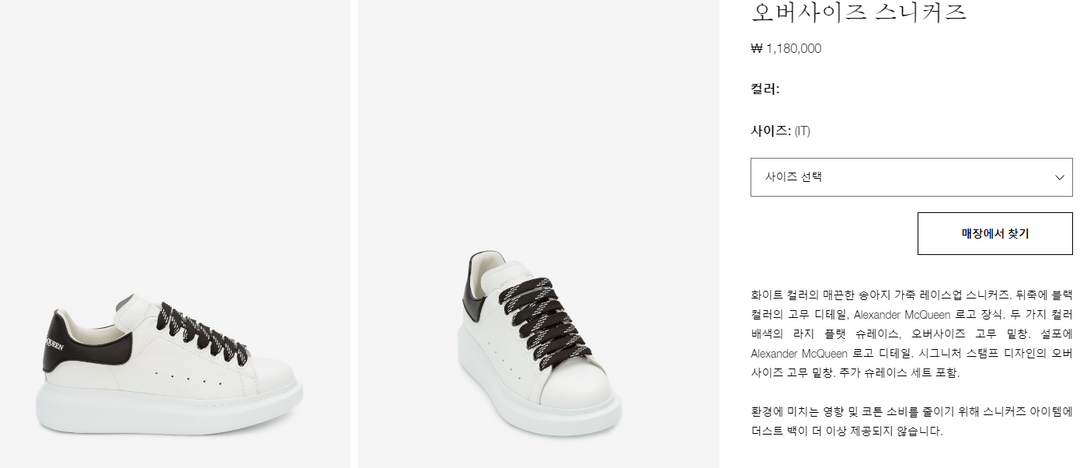Click the product description starting with 화이트 컬러의
Screen dimensions: 1080x468
coord(911,334)
